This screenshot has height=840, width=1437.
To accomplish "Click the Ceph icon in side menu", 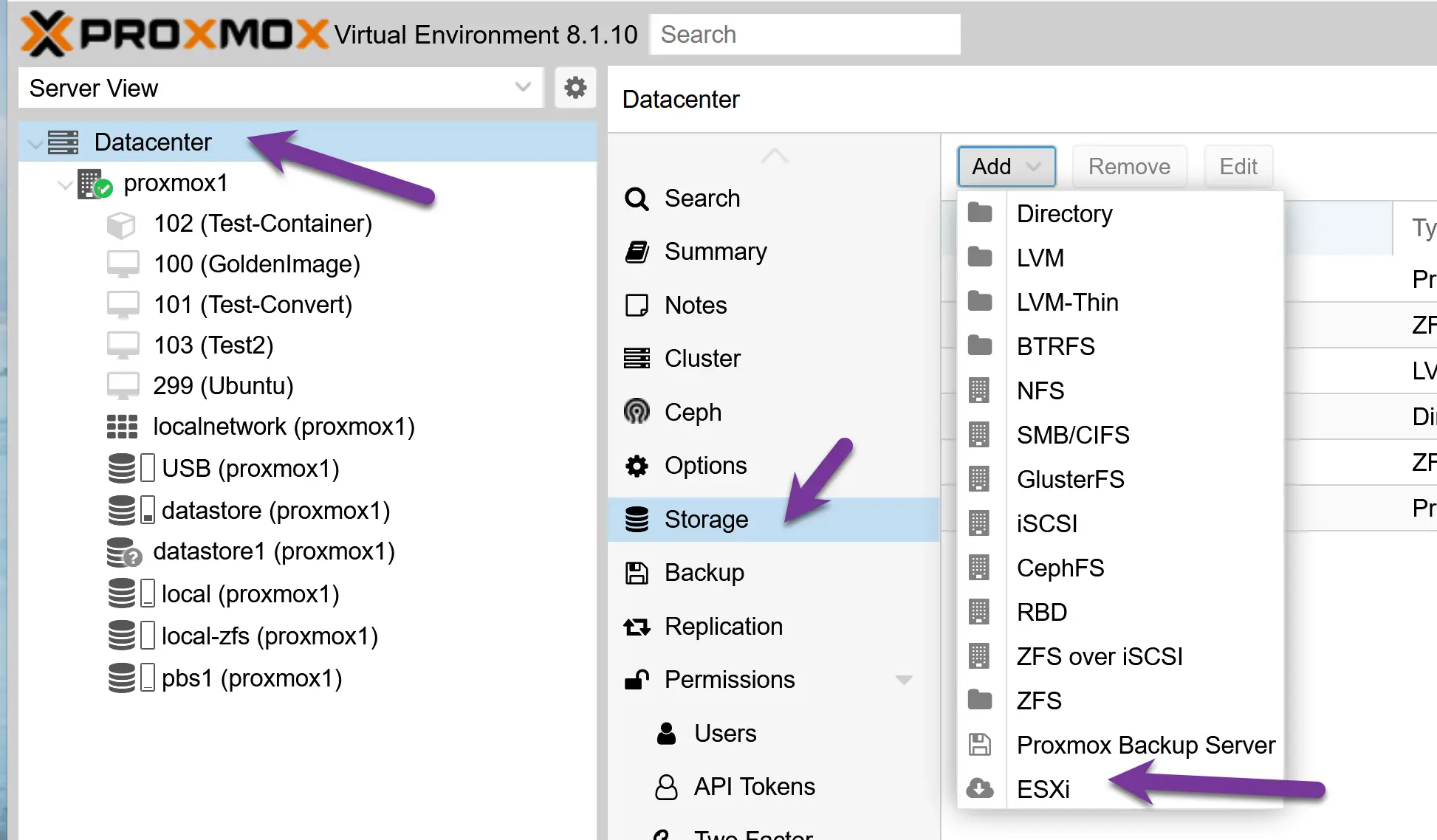I will click(637, 412).
